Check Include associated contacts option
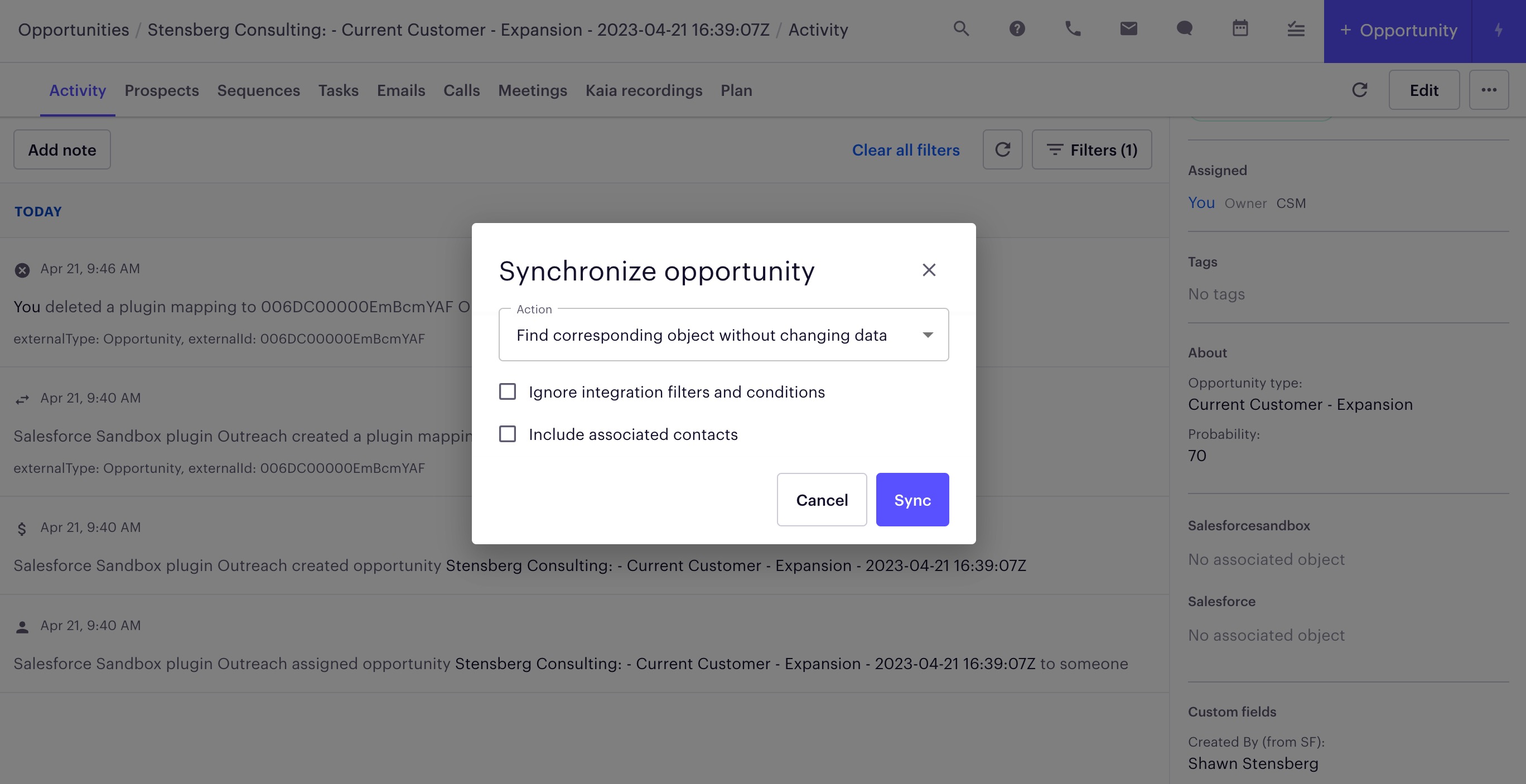1526x784 pixels. click(x=508, y=434)
